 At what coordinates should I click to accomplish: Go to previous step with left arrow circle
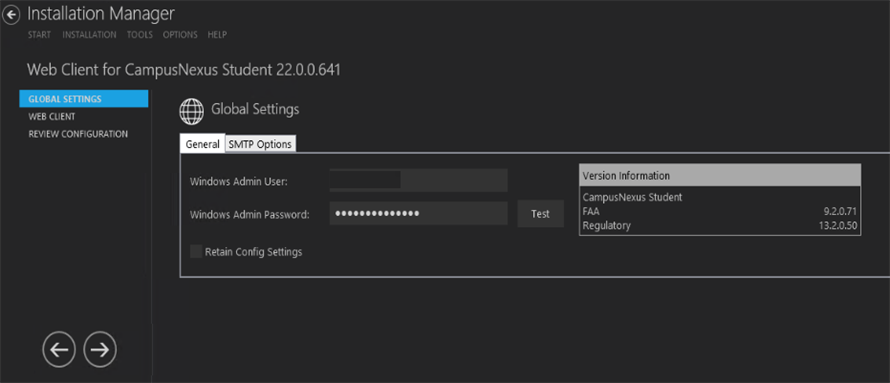pyautogui.click(x=59, y=350)
